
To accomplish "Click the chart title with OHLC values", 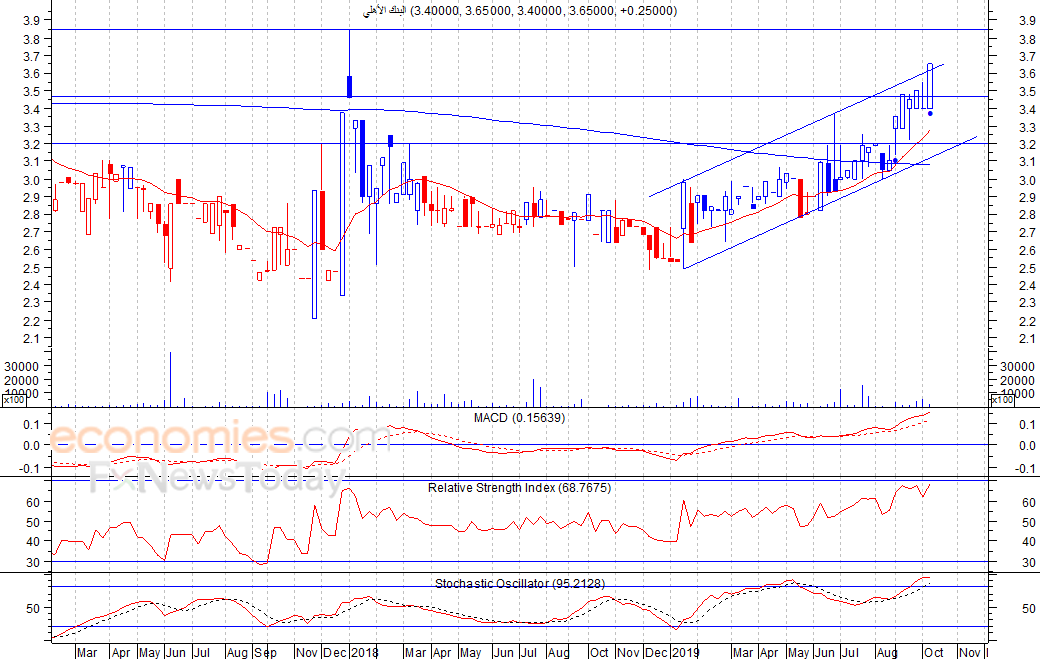I will tap(520, 11).
